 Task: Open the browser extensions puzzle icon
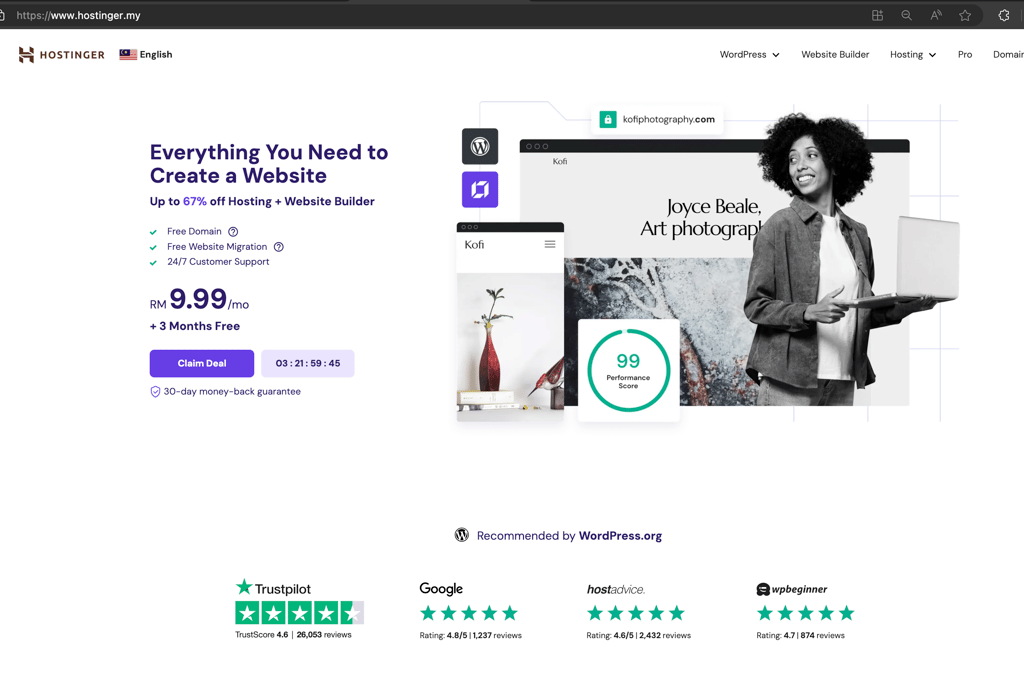coord(1004,15)
